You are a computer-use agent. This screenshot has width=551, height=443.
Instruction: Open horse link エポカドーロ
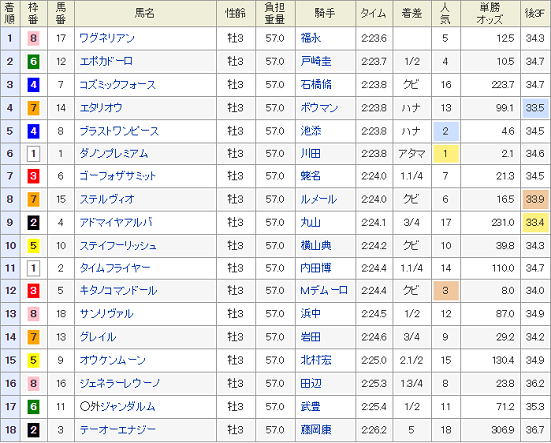[106, 61]
